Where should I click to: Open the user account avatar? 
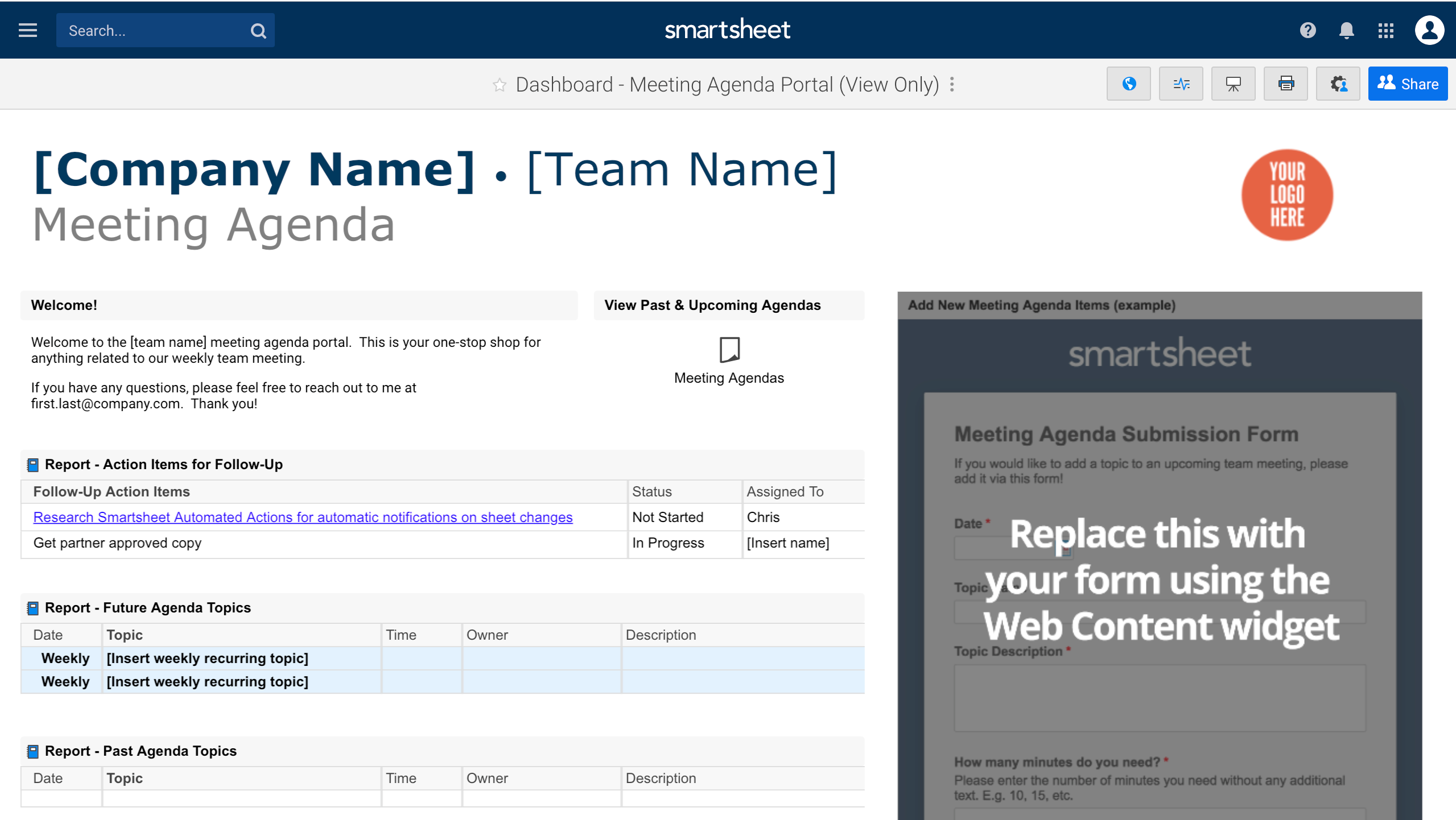[1429, 30]
